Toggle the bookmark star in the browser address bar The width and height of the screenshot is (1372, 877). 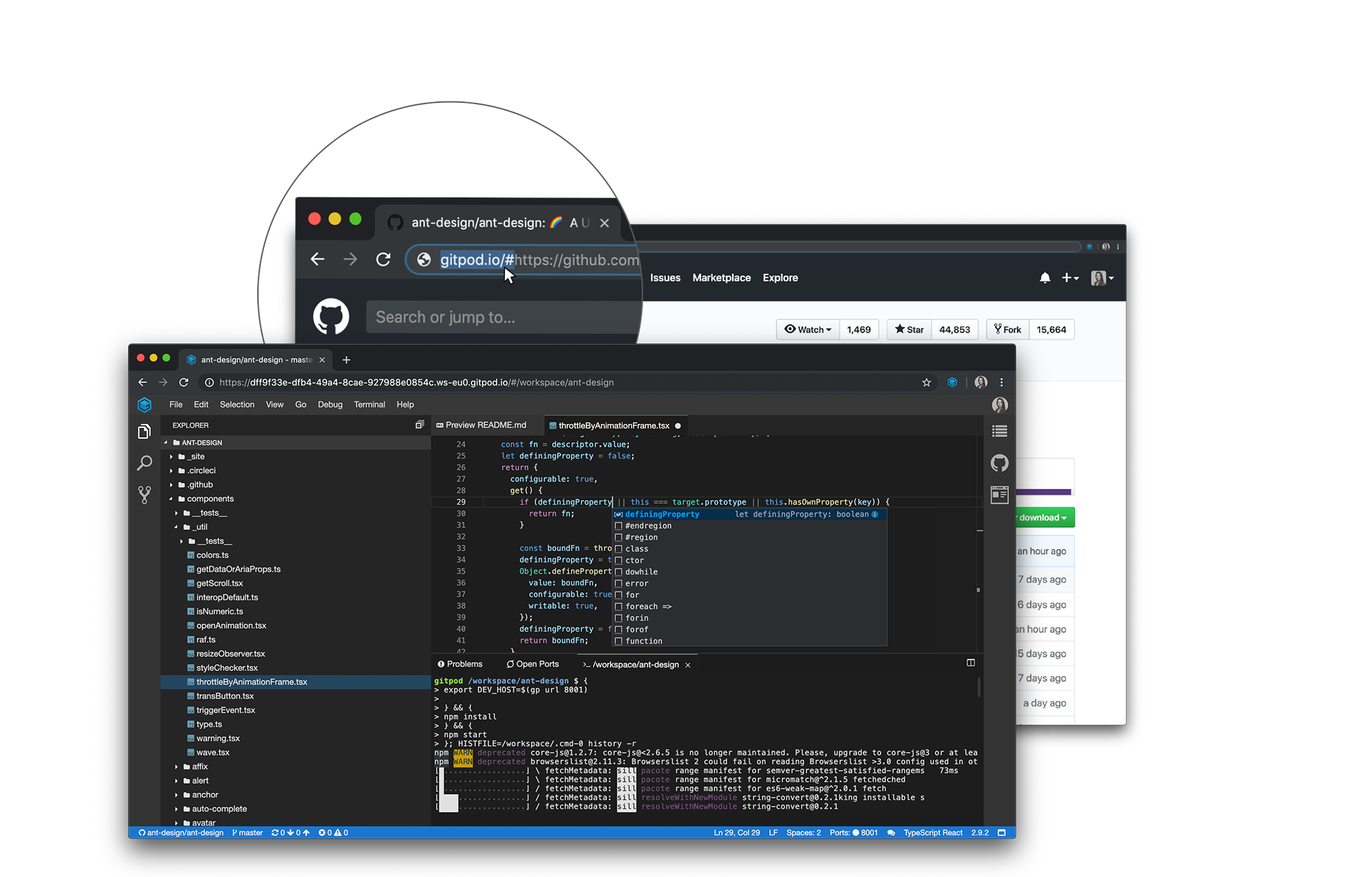(x=927, y=382)
